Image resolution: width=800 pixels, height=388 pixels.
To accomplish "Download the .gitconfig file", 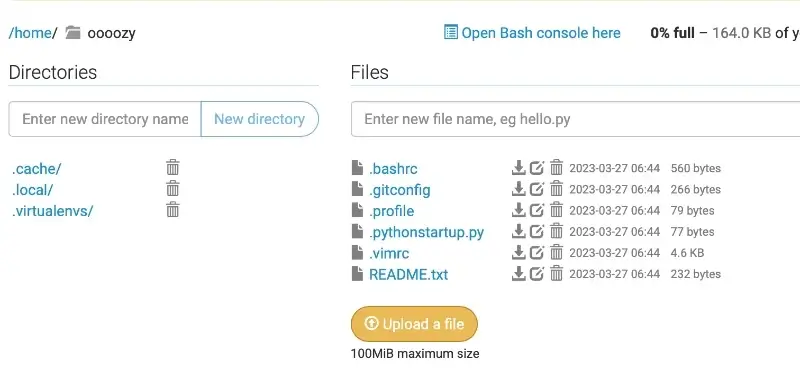I will pos(518,189).
